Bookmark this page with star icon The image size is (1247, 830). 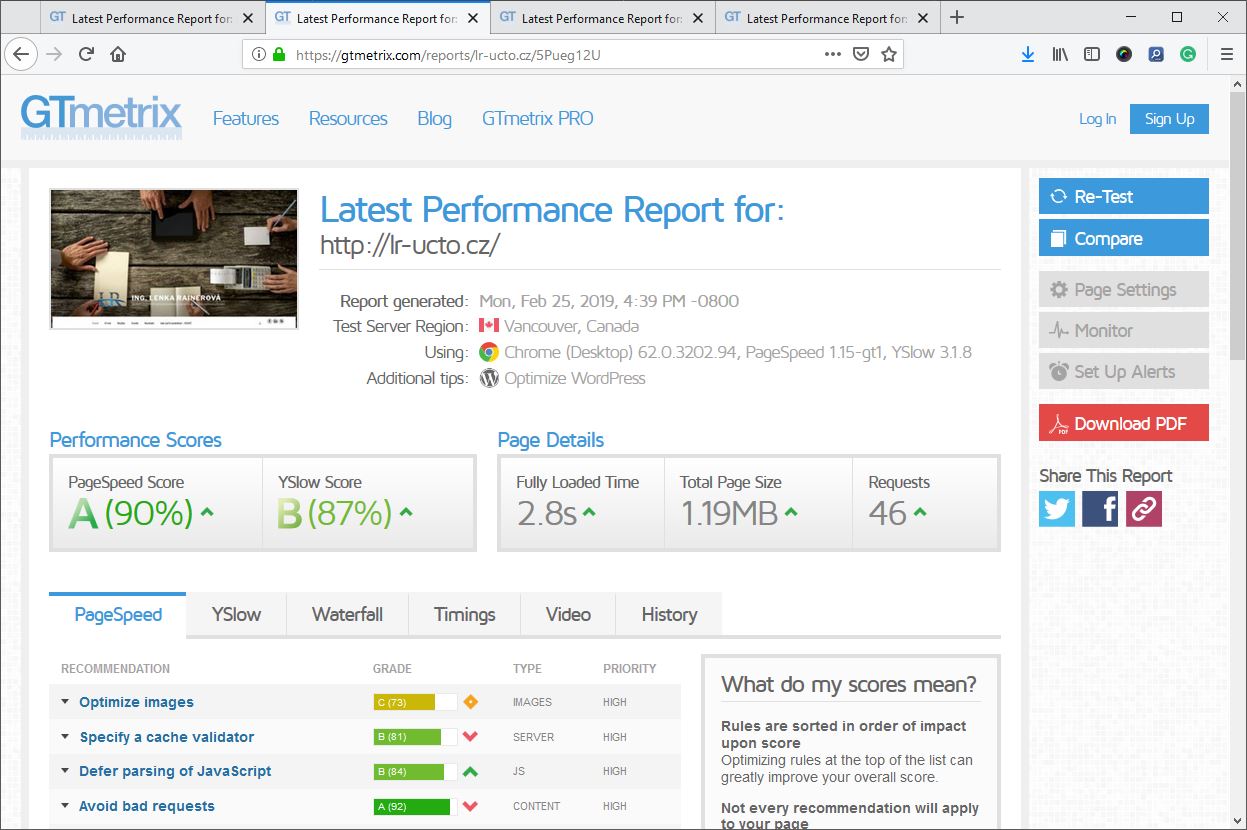point(888,54)
